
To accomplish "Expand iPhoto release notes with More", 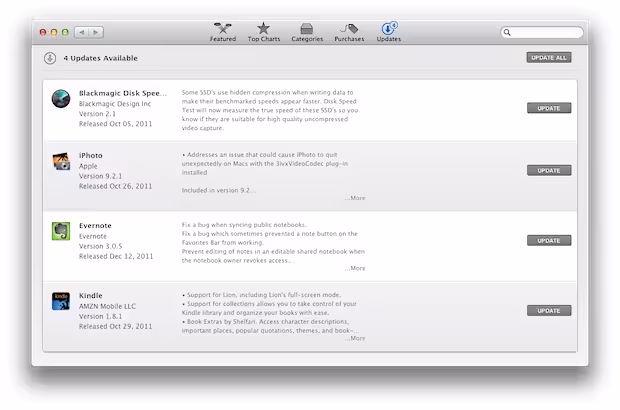I will pyautogui.click(x=355, y=198).
